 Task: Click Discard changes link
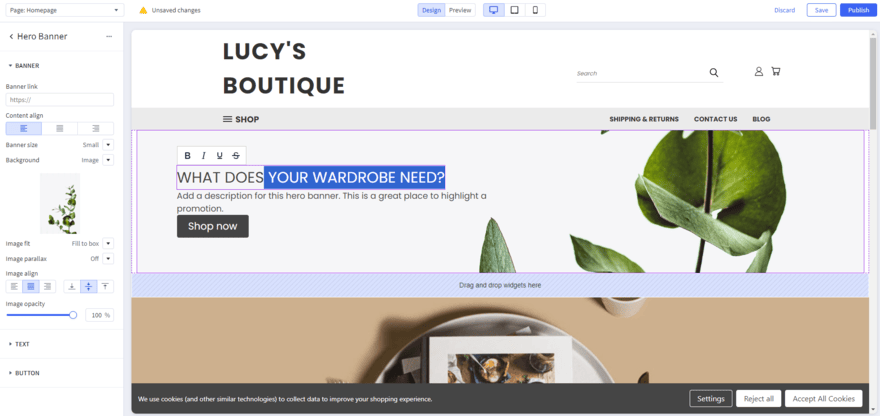tap(785, 10)
